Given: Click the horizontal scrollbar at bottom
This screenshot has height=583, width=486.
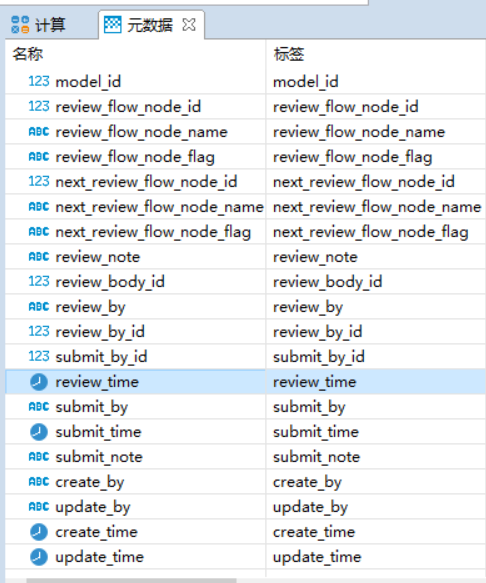Looking at the screenshot, I should 131,580.
